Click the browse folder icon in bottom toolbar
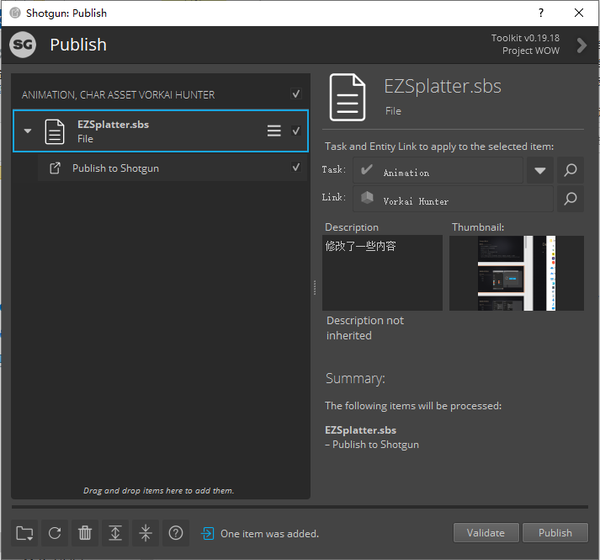Screen dimensions: 600x560 25,533
